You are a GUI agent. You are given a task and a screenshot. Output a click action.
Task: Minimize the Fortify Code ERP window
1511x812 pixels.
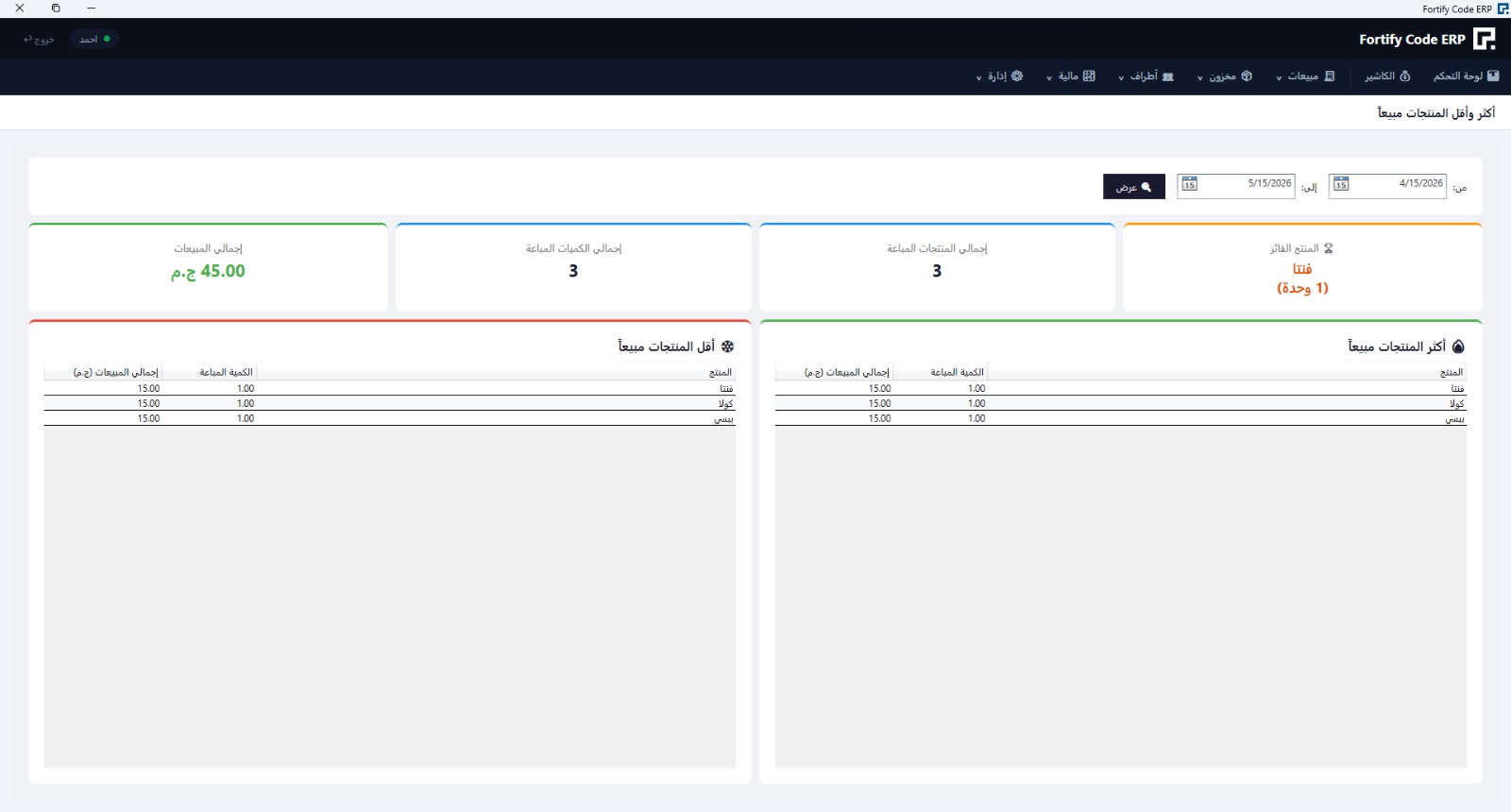point(91,8)
